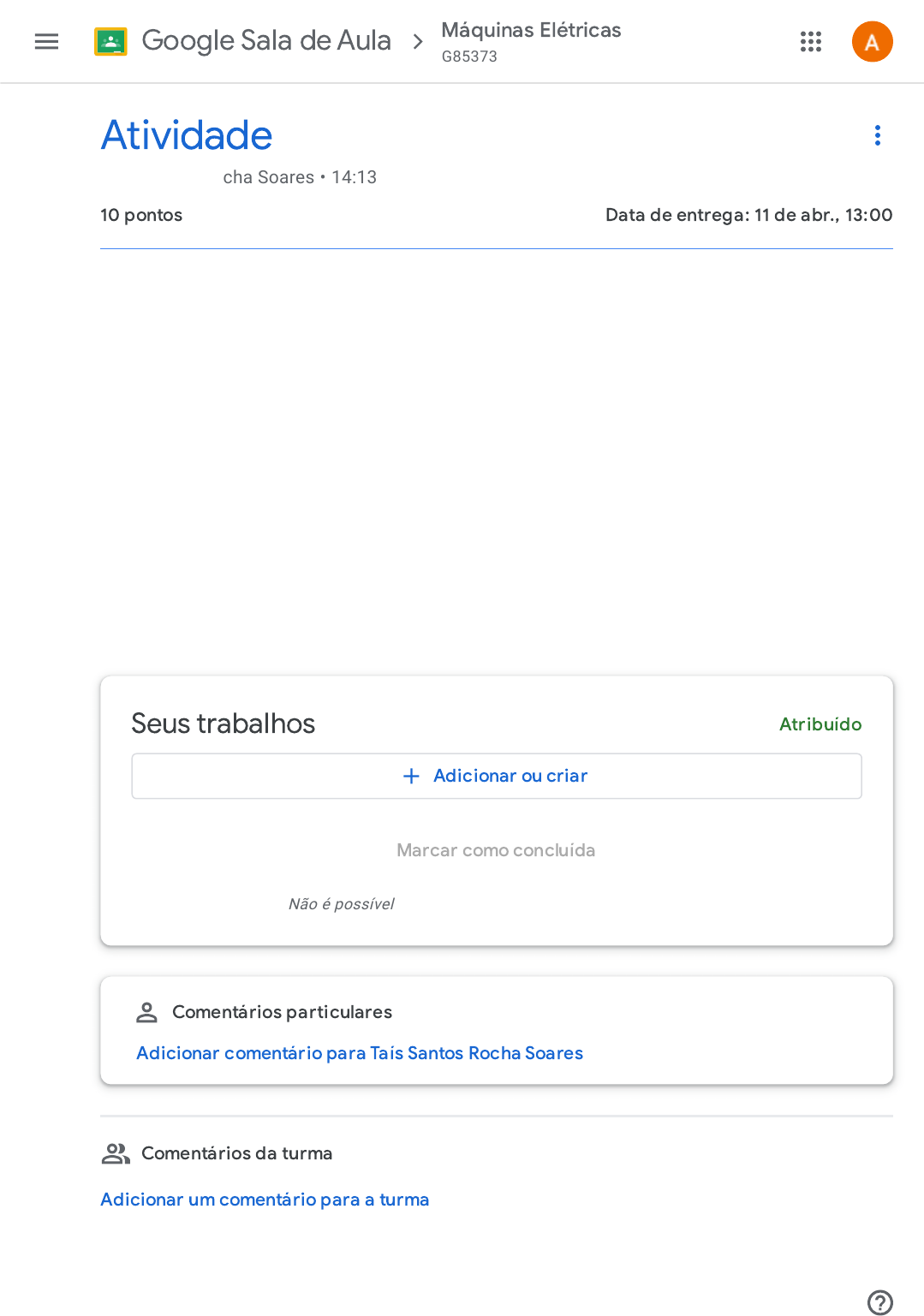The image size is (924, 1316).
Task: Click the help question mark icon
Action: [x=879, y=1301]
